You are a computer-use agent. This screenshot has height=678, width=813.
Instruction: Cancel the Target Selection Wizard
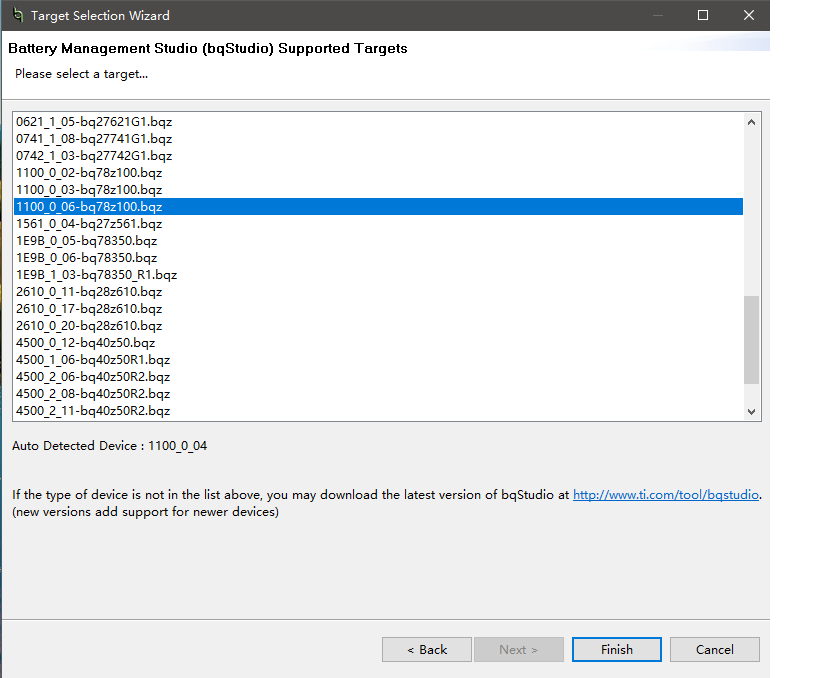pyautogui.click(x=714, y=649)
